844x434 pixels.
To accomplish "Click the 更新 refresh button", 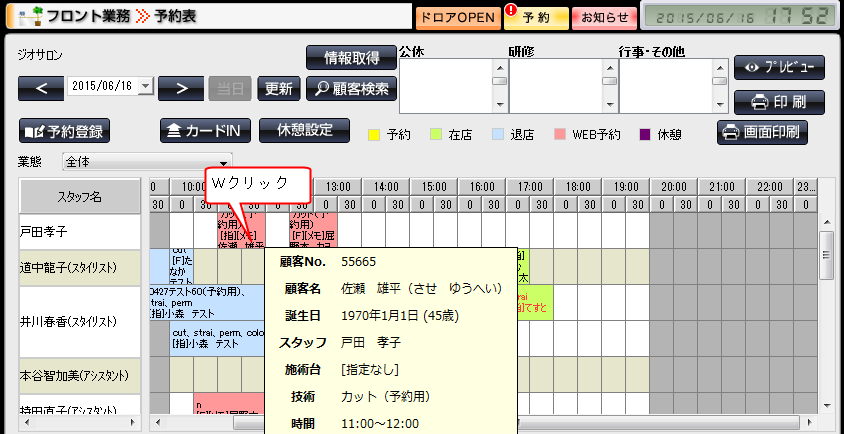I will click(279, 88).
